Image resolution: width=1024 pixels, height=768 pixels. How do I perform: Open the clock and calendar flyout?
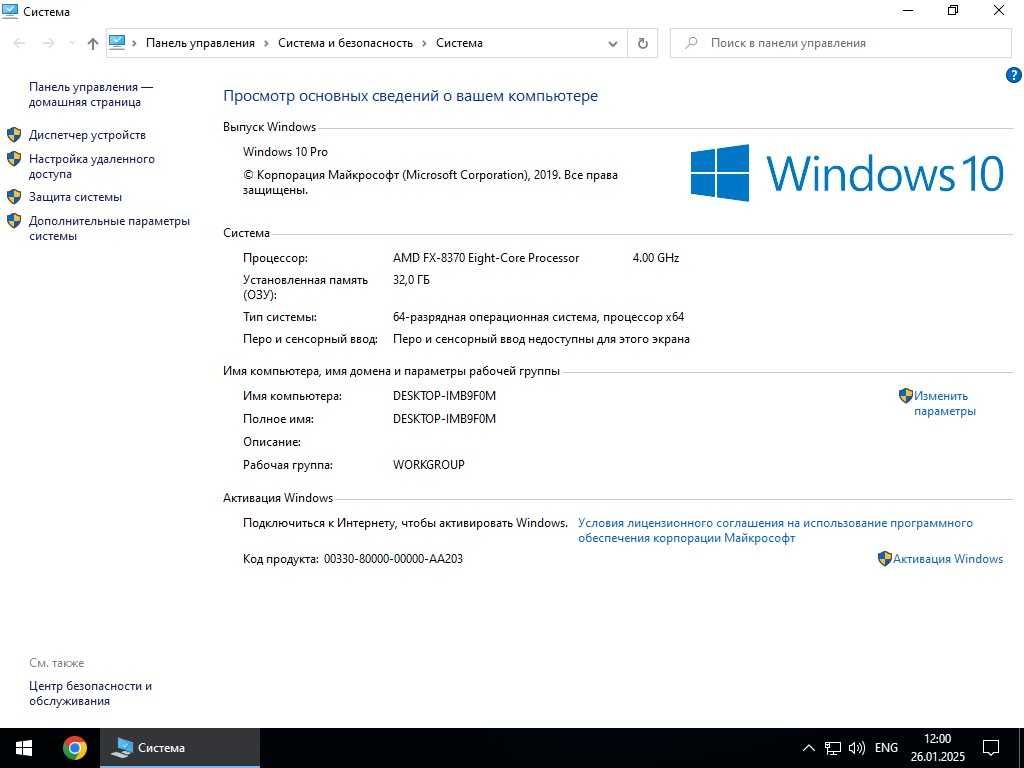click(938, 748)
